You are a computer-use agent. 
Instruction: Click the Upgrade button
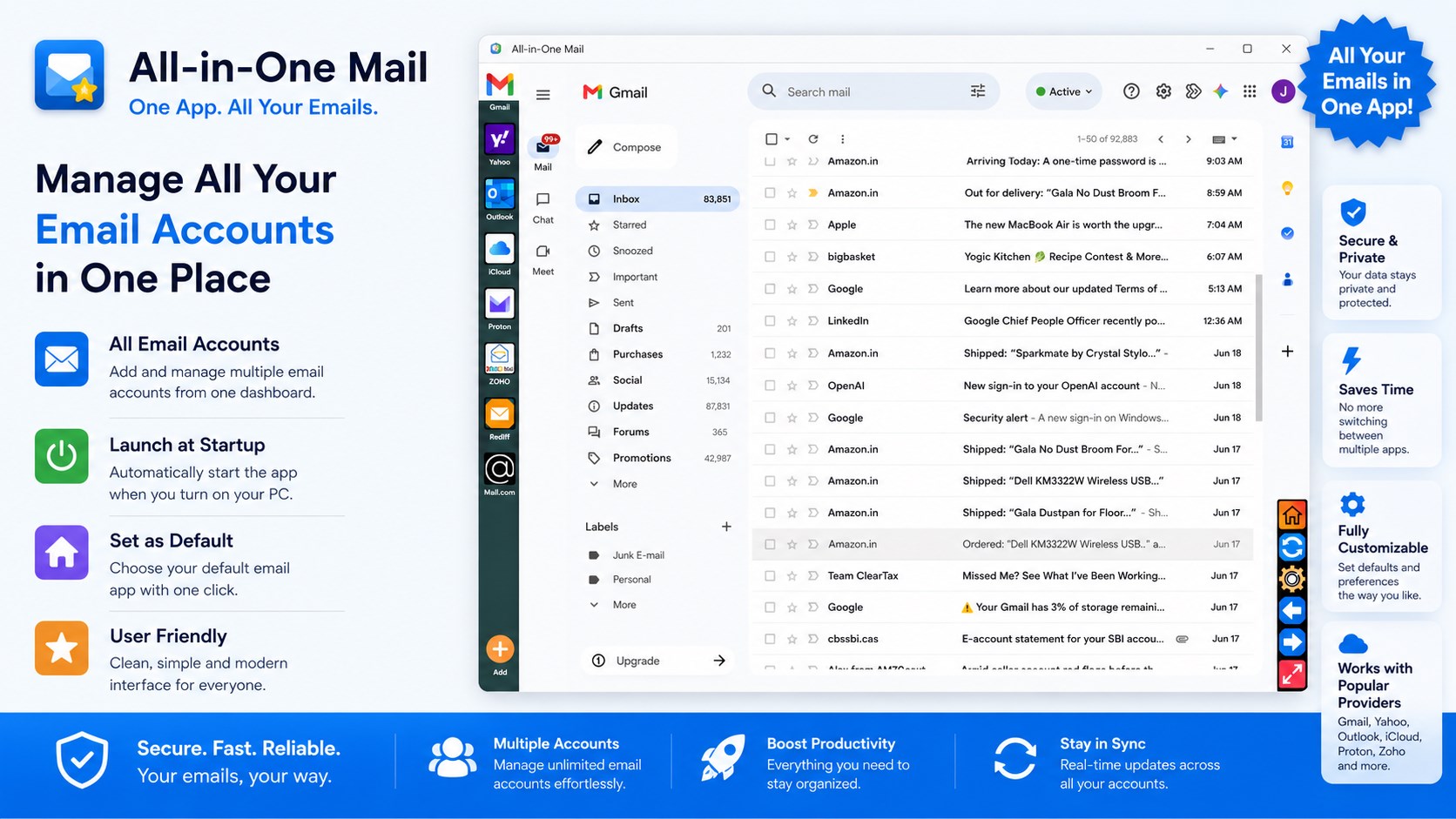click(x=657, y=661)
